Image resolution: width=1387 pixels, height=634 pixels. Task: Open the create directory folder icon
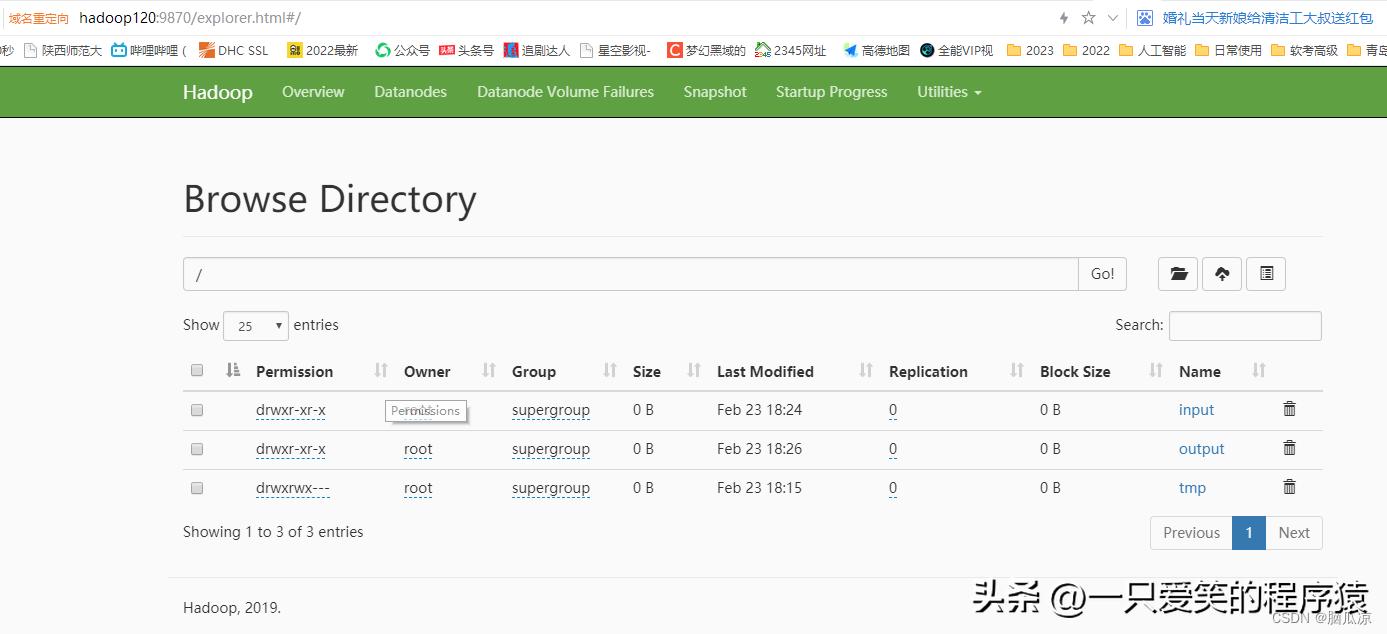(1177, 273)
